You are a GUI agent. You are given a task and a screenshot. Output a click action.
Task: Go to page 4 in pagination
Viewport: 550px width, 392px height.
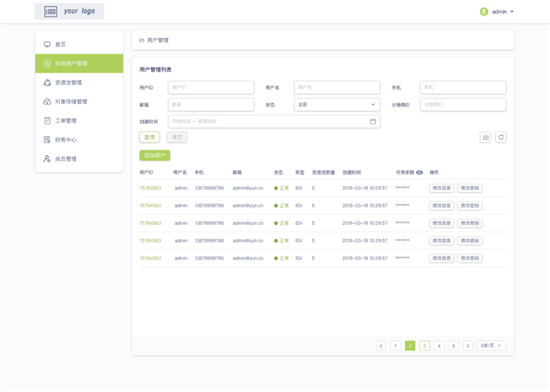pyautogui.click(x=439, y=346)
